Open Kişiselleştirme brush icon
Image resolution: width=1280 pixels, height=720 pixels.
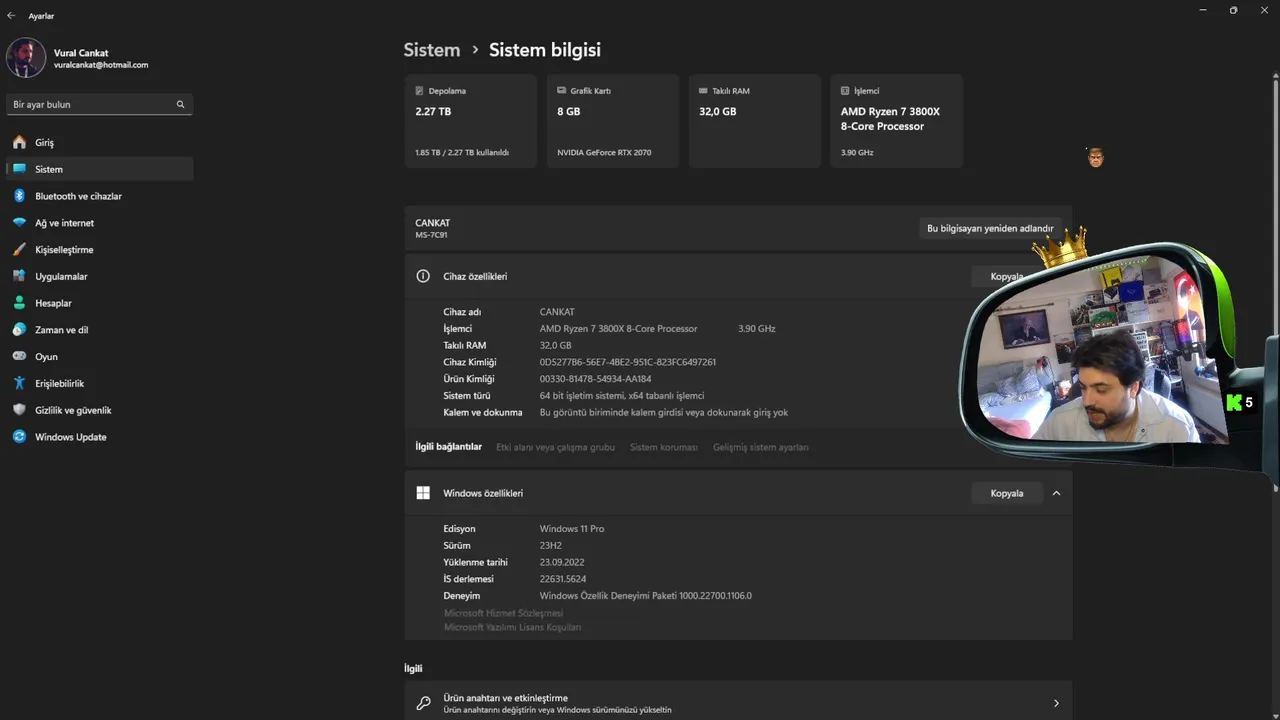[19, 250]
